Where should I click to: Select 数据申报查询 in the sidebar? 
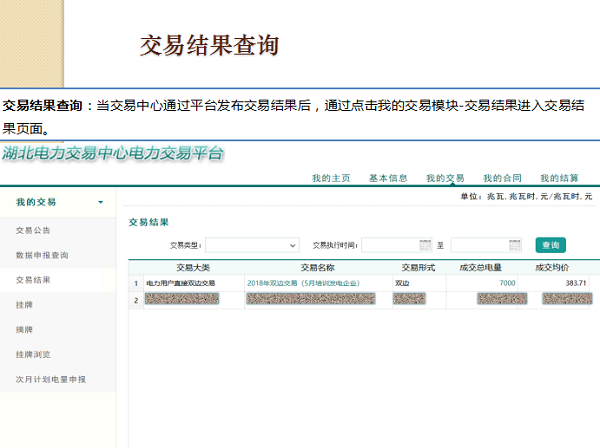pyautogui.click(x=42, y=255)
